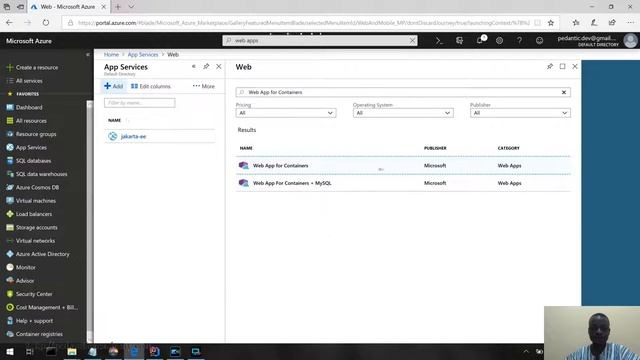Click the Filter by name field
Image resolution: width=640 pixels, height=360 pixels.
tap(140, 103)
